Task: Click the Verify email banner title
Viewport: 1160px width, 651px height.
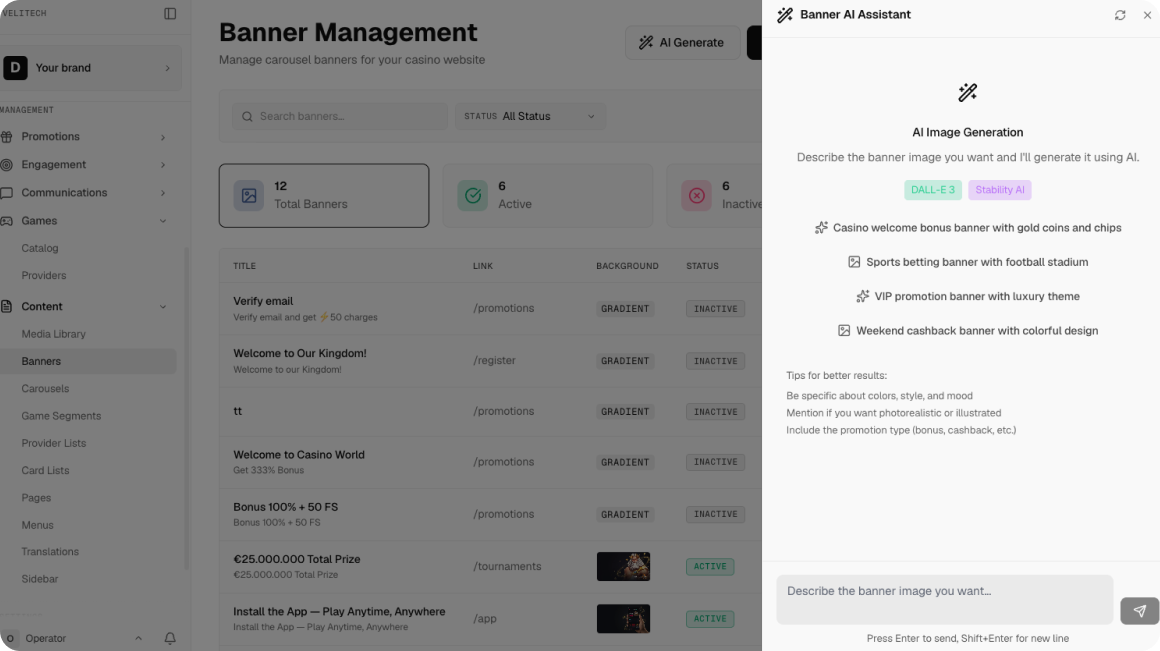Action: [263, 301]
